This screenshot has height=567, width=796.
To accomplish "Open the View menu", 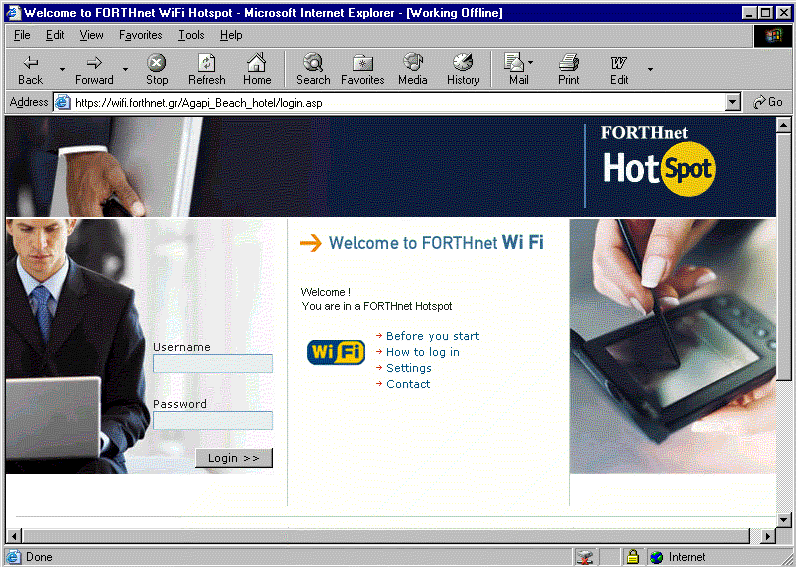I will [x=91, y=35].
